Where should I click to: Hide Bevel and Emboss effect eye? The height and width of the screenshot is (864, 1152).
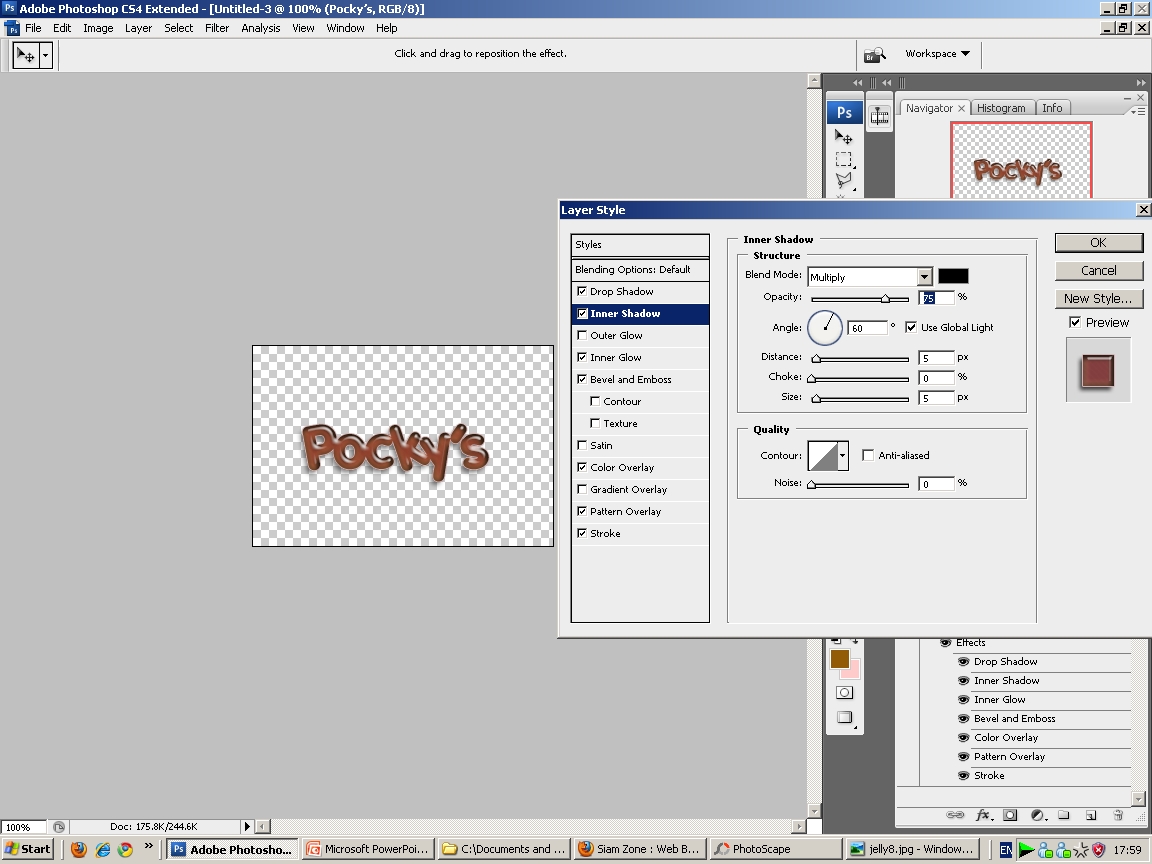pos(963,719)
